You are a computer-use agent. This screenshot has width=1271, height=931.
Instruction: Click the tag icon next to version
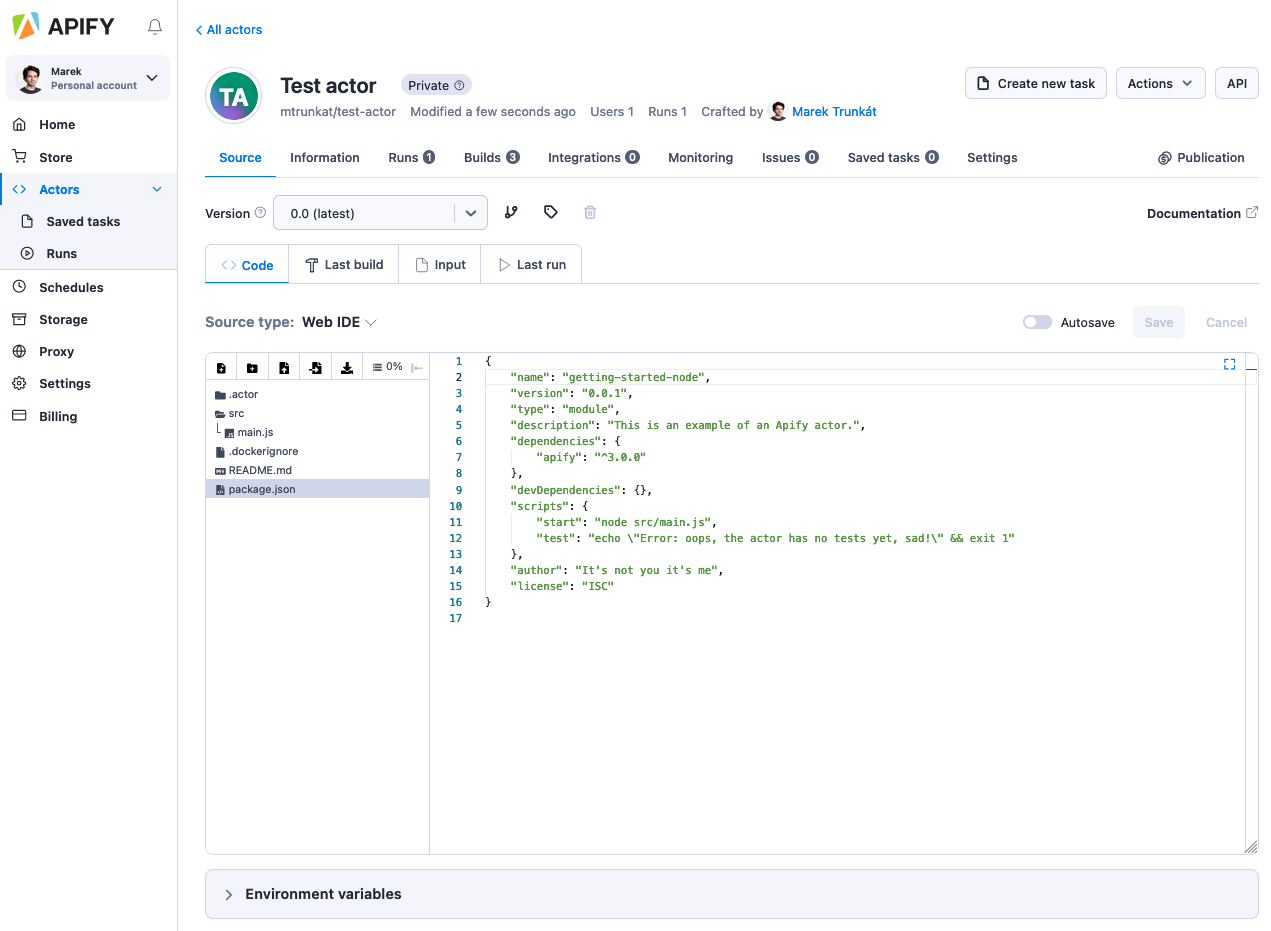click(549, 212)
